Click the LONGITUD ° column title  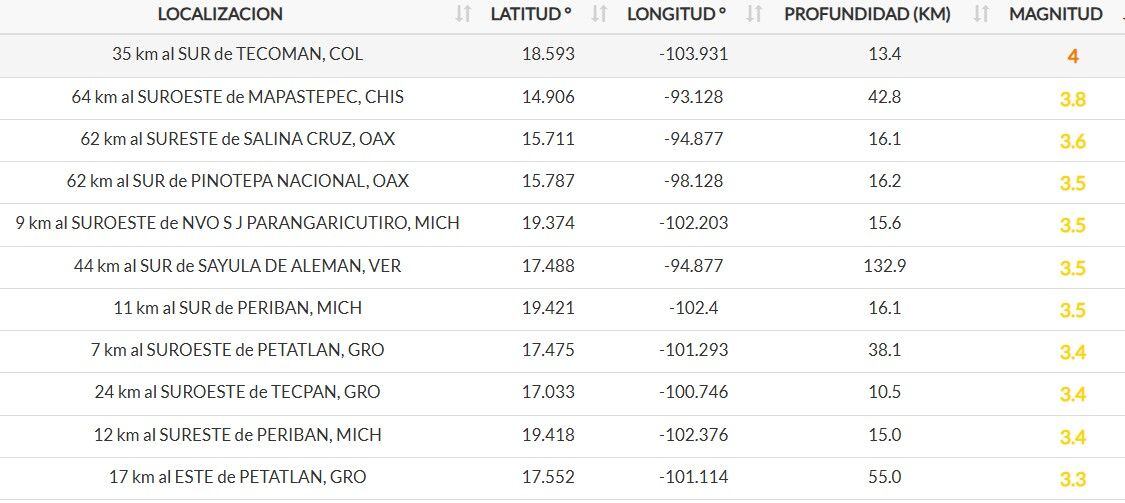pos(676,14)
